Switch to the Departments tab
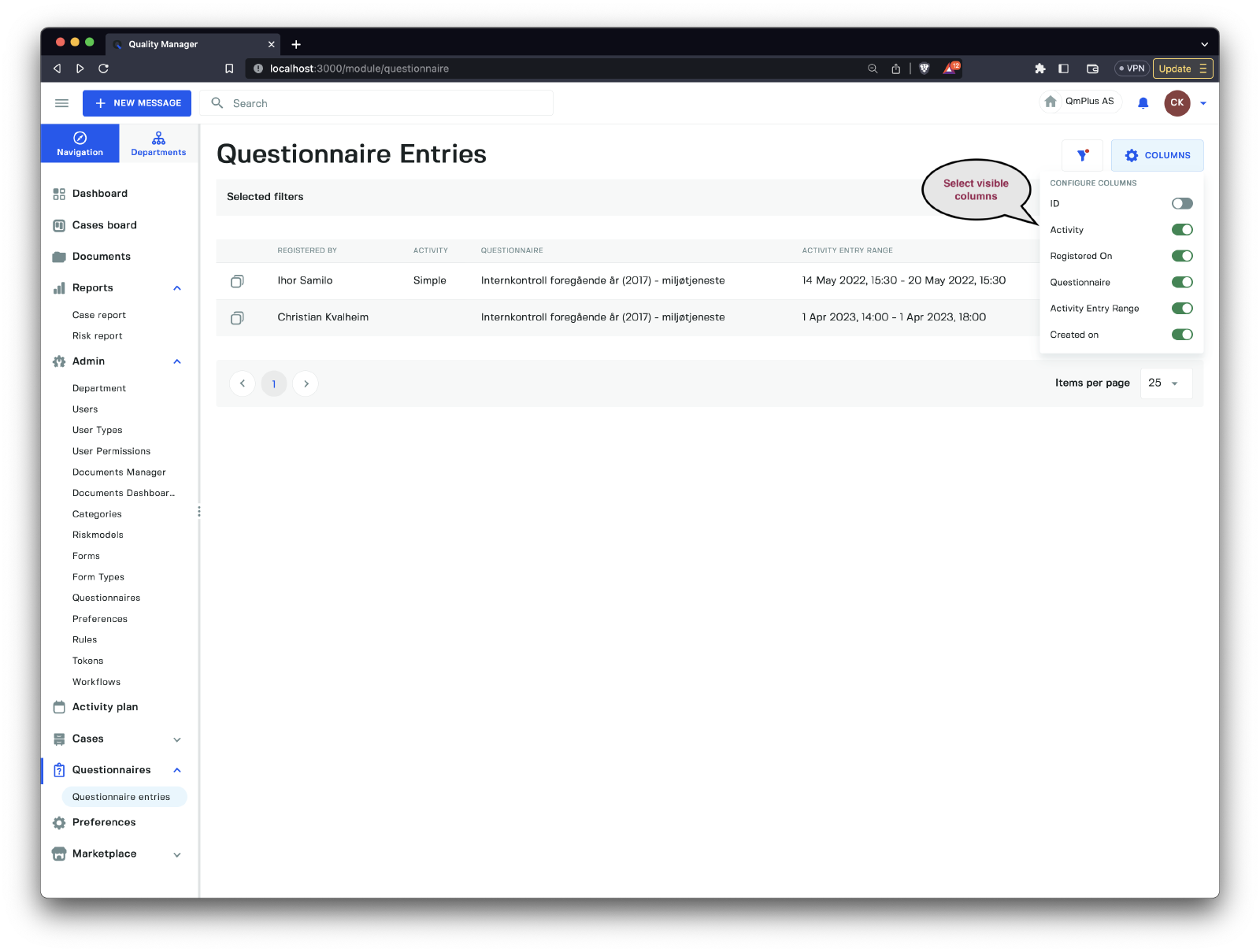1260x952 pixels. (x=158, y=143)
